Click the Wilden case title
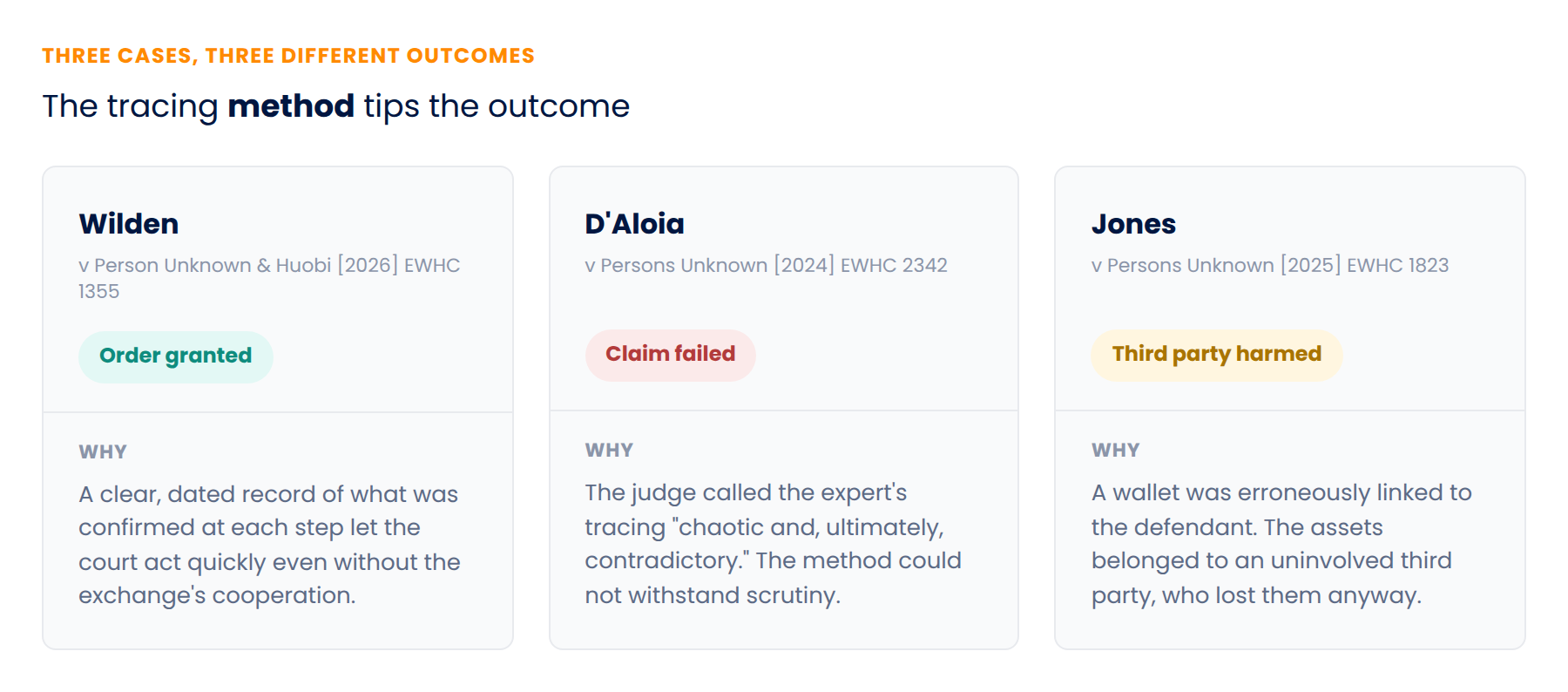Screen dimensions: 1568x692 pyautogui.click(x=129, y=224)
